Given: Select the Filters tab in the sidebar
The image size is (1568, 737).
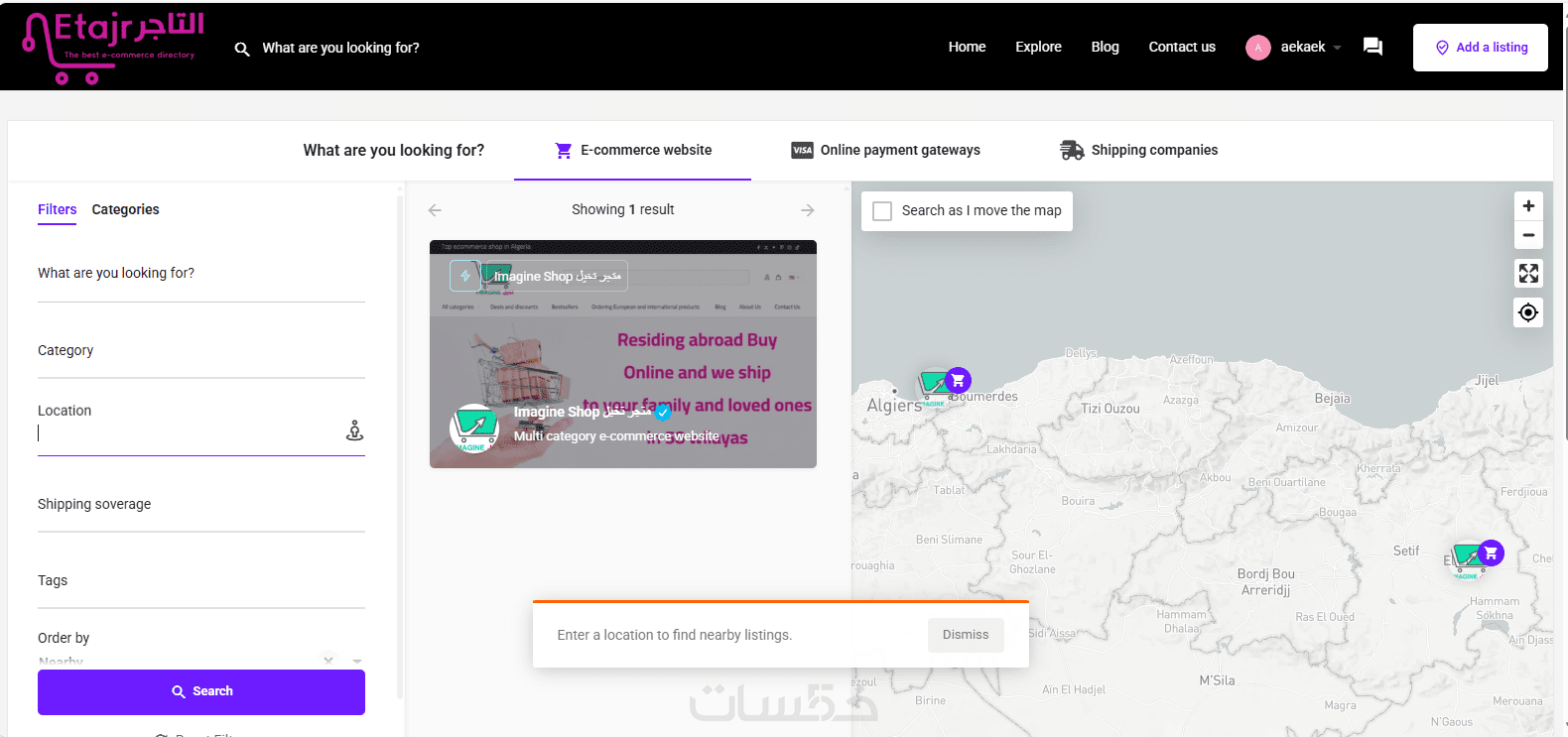Looking at the screenshot, I should (x=57, y=210).
